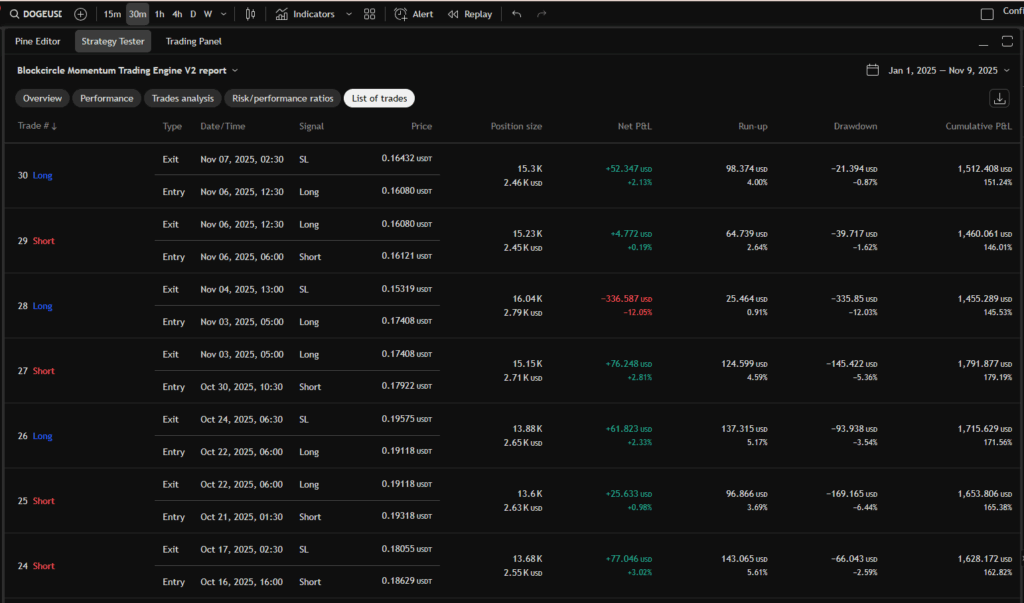Open the Risk/performance ratios section

coord(282,98)
